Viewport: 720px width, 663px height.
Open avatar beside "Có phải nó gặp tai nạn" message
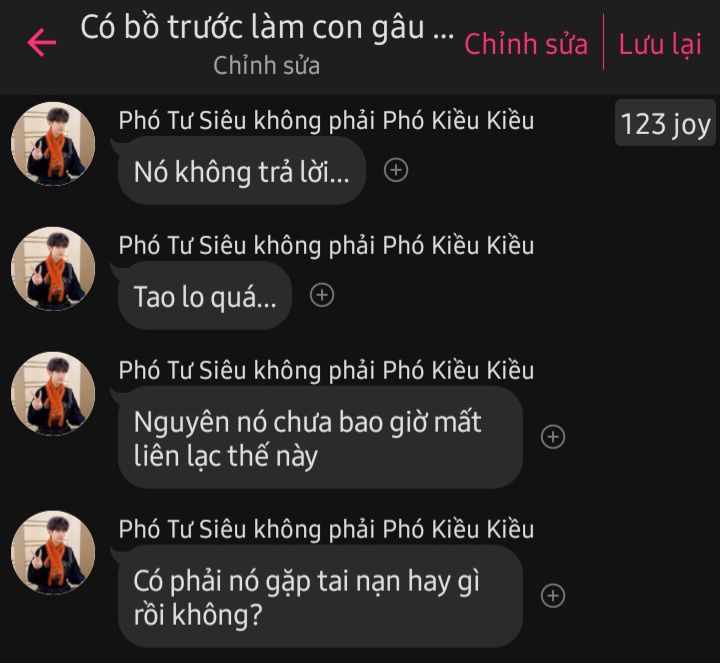tap(53, 553)
